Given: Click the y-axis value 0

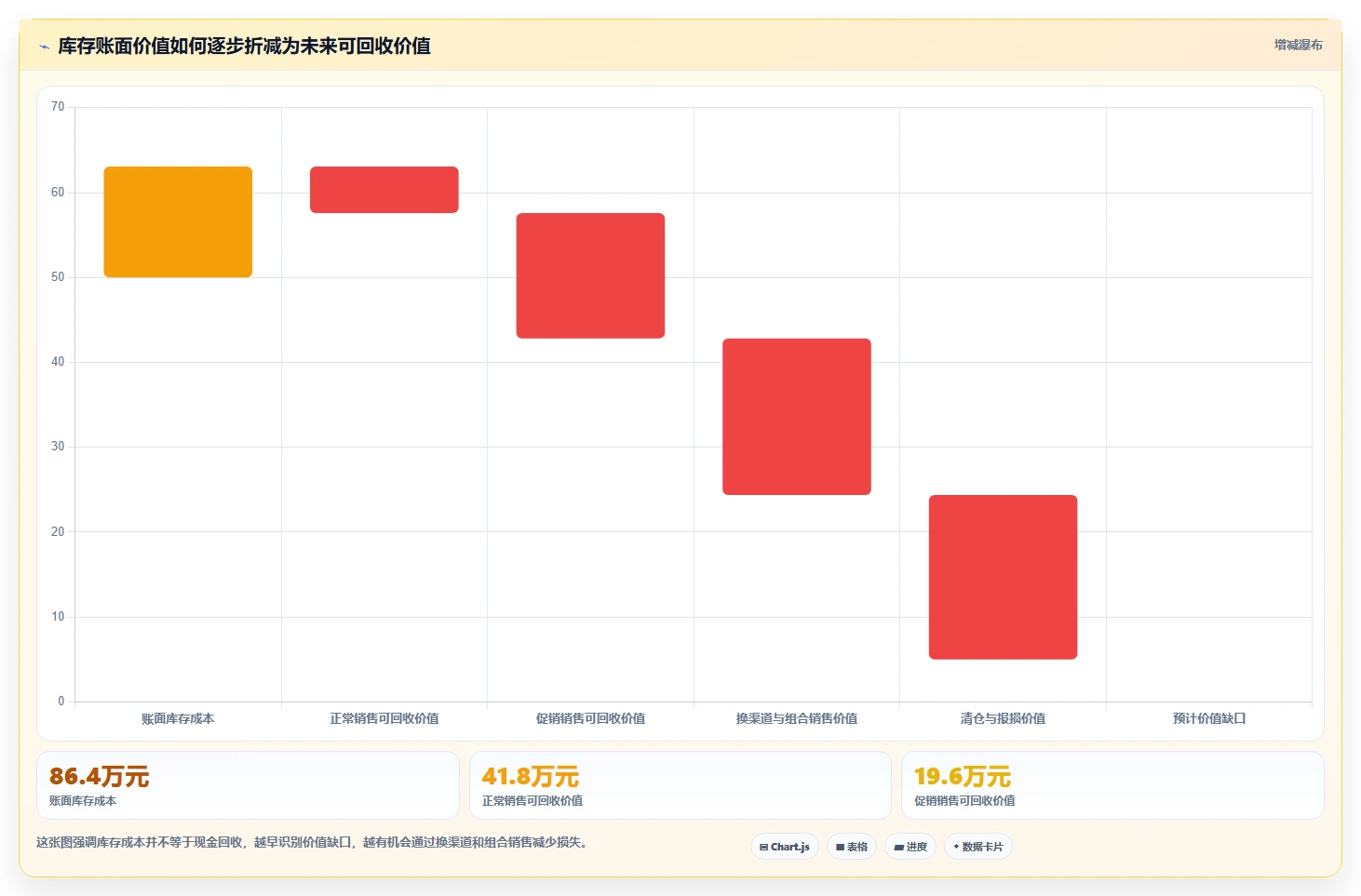Looking at the screenshot, I should click(61, 702).
